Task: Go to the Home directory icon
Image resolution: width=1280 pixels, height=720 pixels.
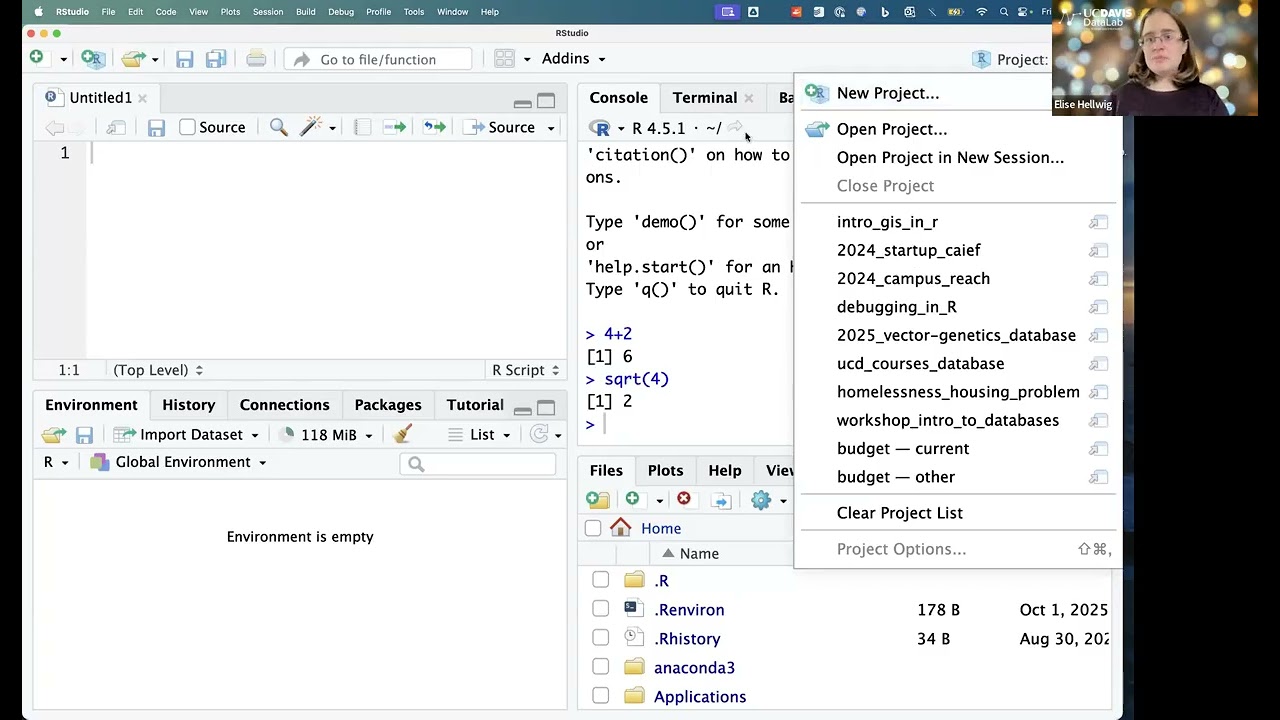Action: click(620, 528)
